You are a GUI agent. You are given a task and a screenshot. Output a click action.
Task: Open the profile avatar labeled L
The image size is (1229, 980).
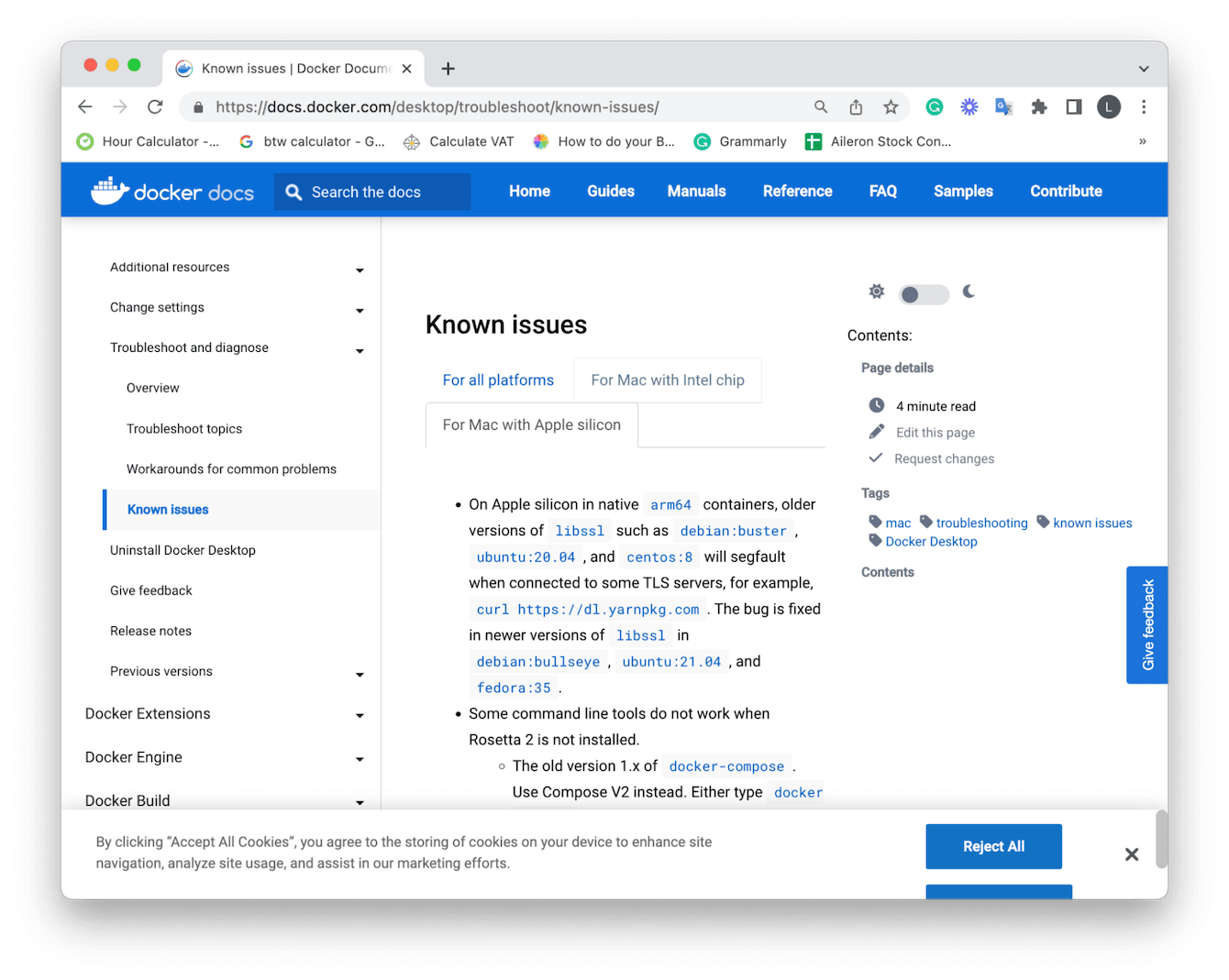(x=1109, y=107)
